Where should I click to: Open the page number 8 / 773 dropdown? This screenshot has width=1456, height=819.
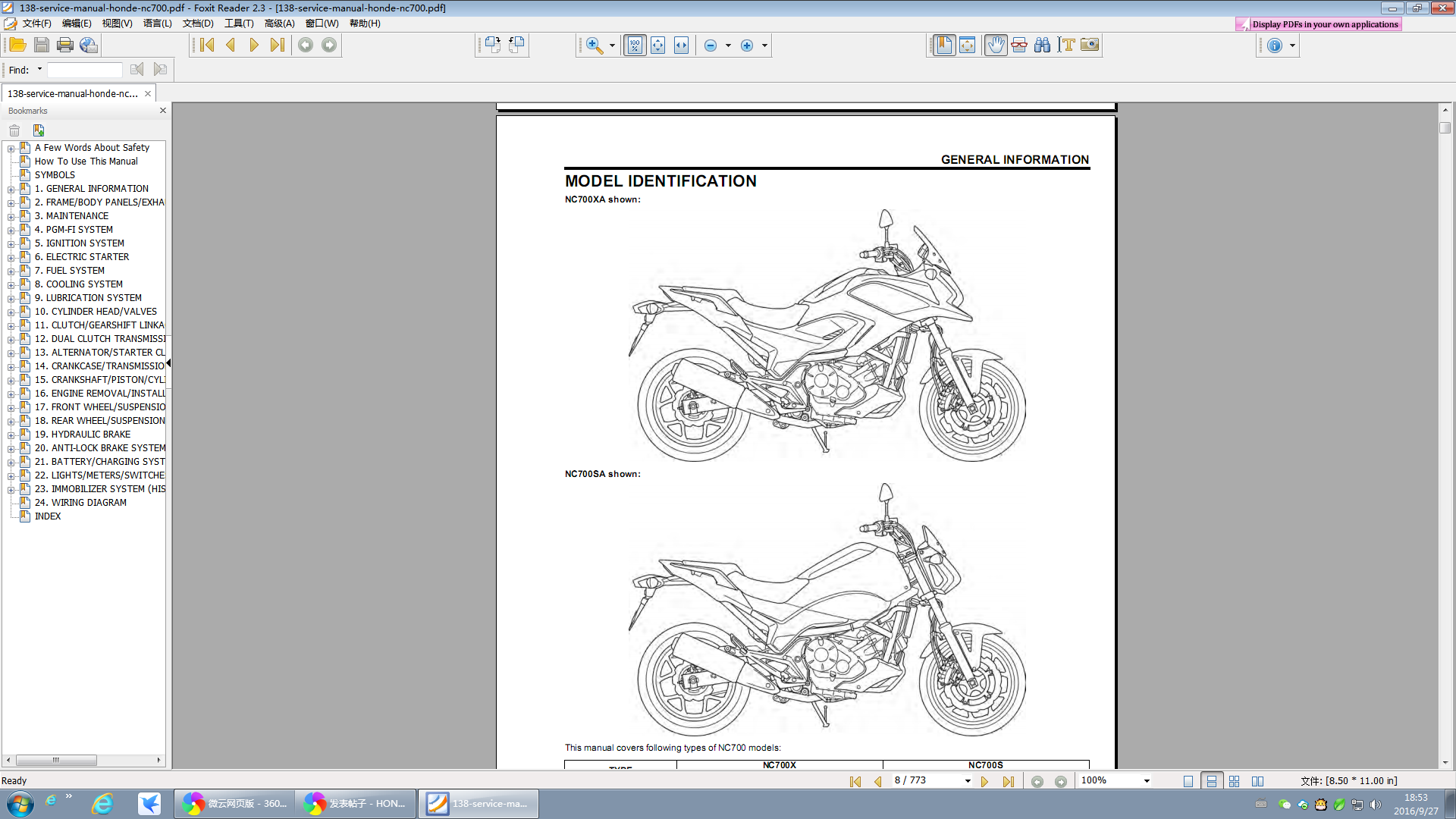point(968,781)
